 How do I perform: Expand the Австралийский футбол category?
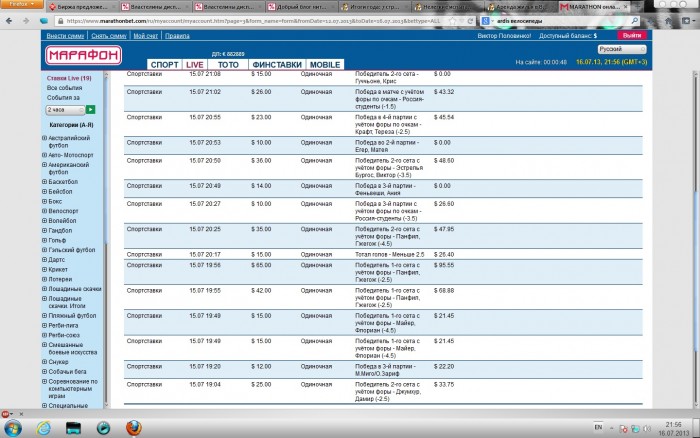coord(44,138)
